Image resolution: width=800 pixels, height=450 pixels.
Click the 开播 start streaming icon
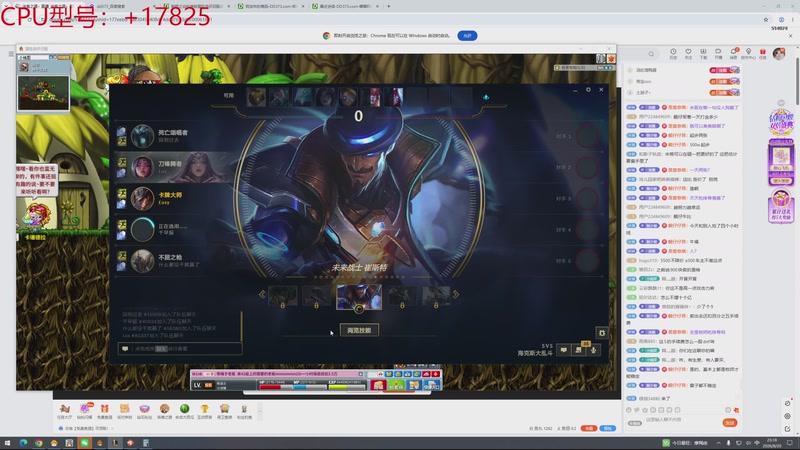click(x=718, y=54)
